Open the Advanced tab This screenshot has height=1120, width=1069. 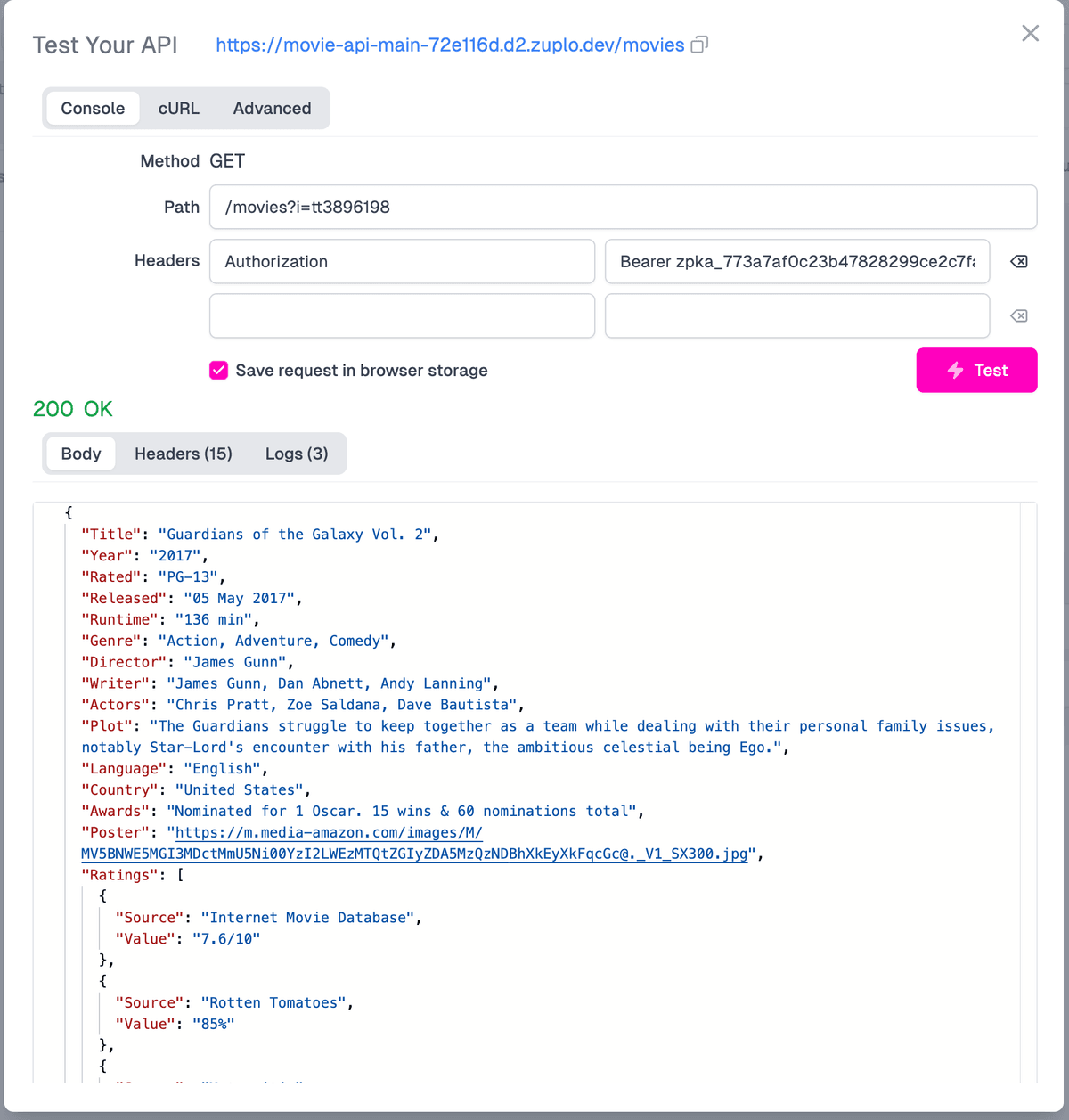pos(272,109)
